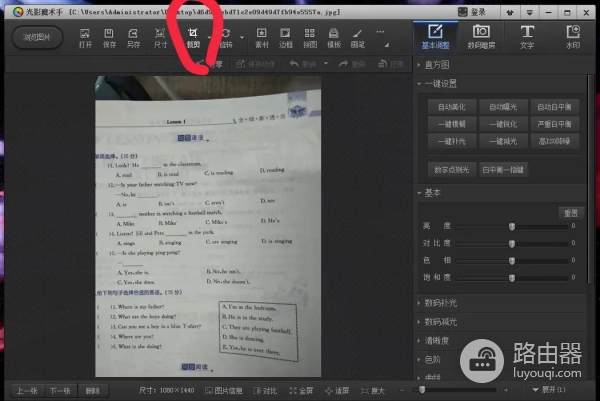
Task: Show the image at 原大 original size
Action: tap(372, 390)
